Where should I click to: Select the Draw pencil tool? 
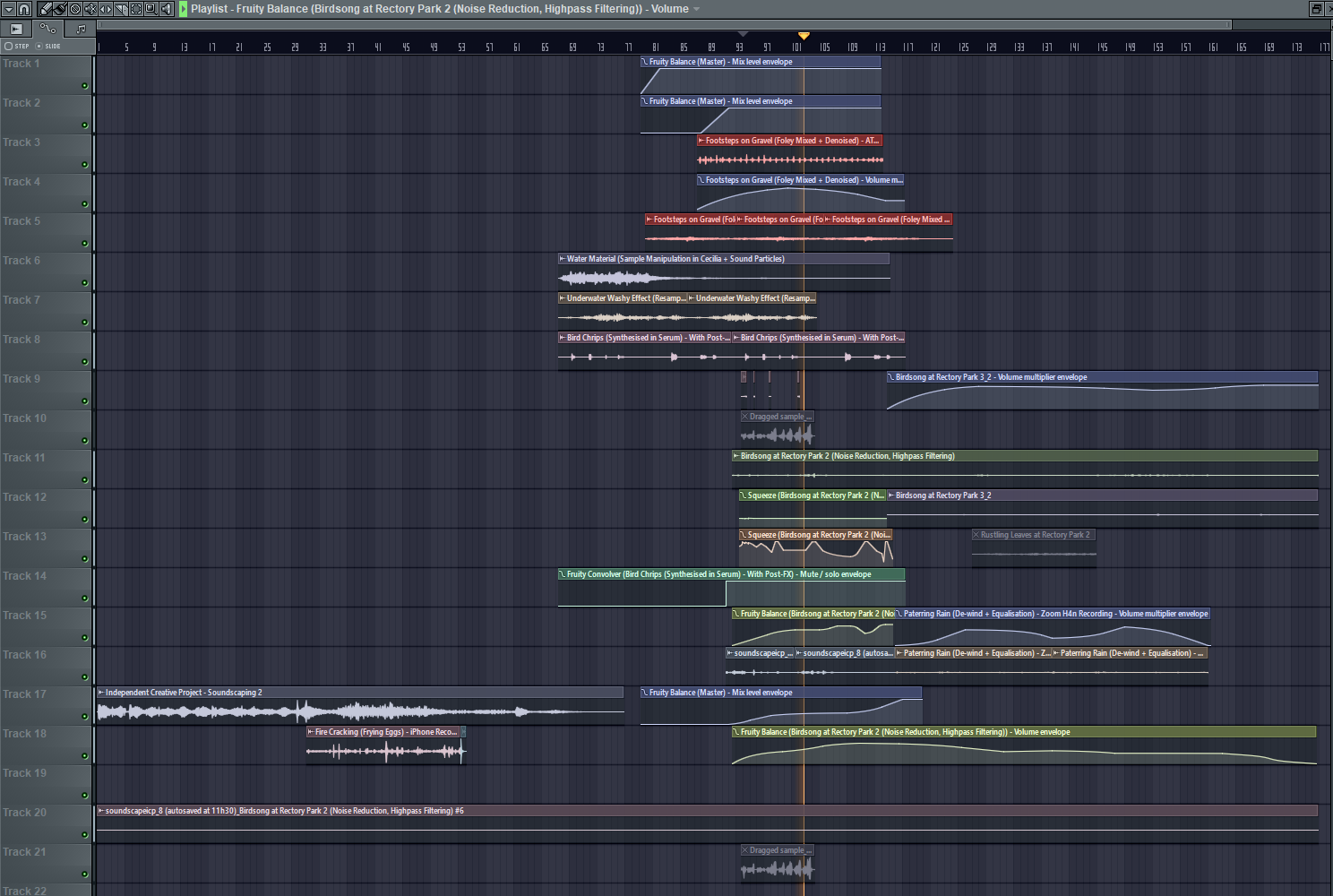pyautogui.click(x=45, y=9)
